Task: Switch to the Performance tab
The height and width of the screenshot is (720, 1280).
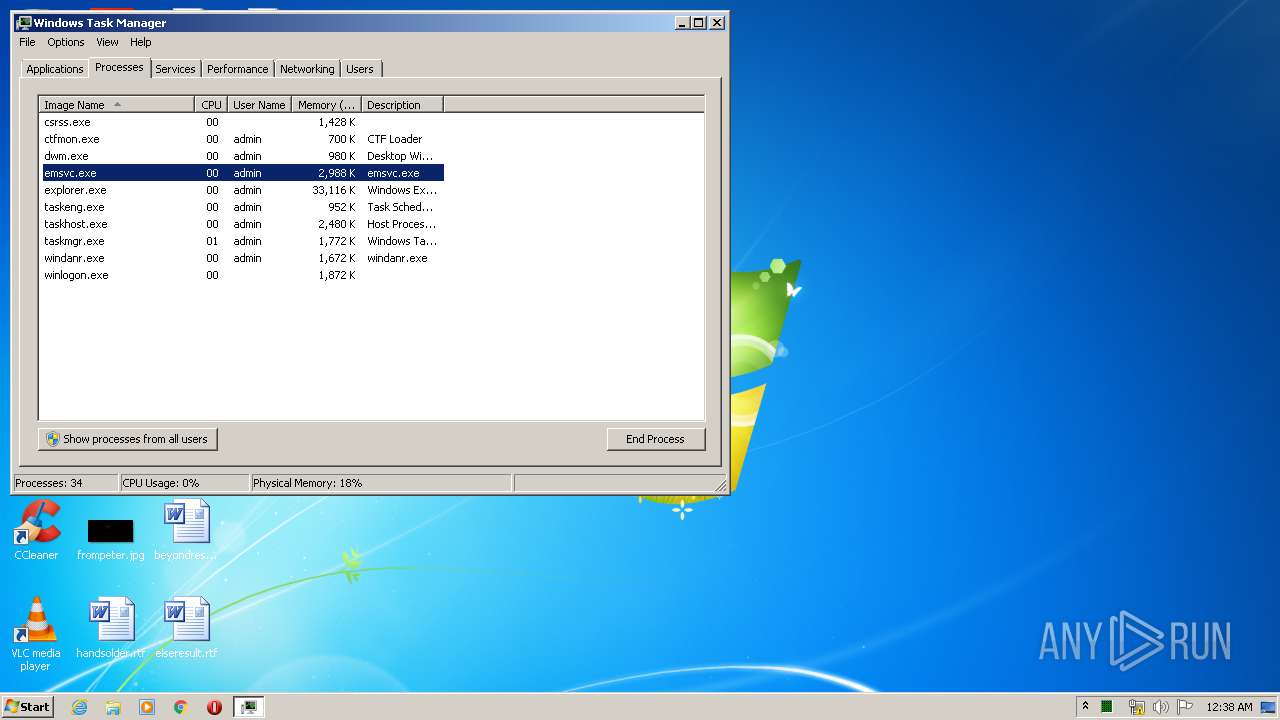Action: click(x=237, y=69)
